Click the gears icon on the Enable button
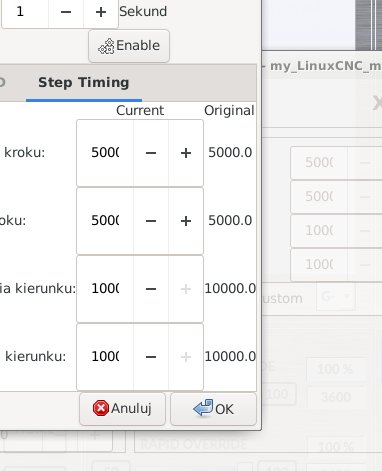This screenshot has width=382, height=471. [x=106, y=46]
